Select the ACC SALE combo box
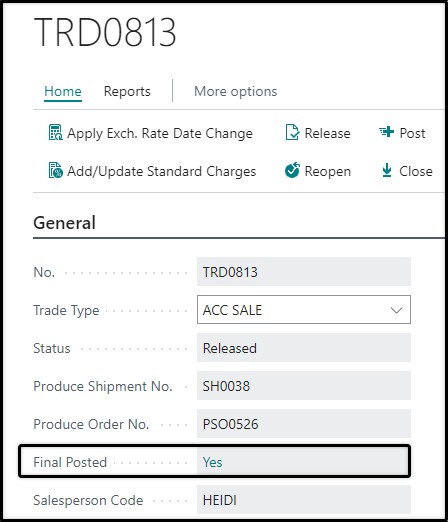 pyautogui.click(x=304, y=310)
